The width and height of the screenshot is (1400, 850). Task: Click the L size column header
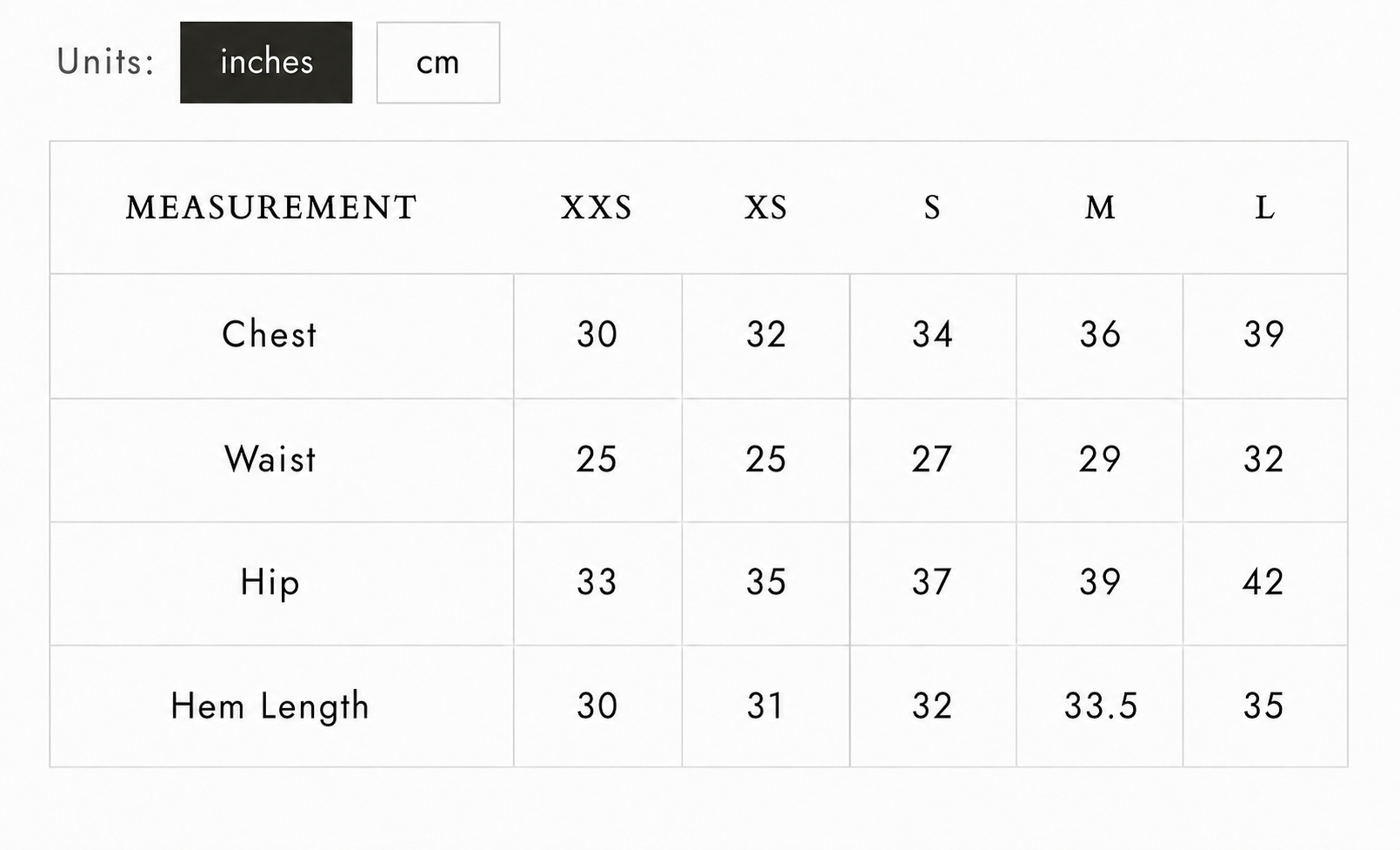tap(1265, 208)
